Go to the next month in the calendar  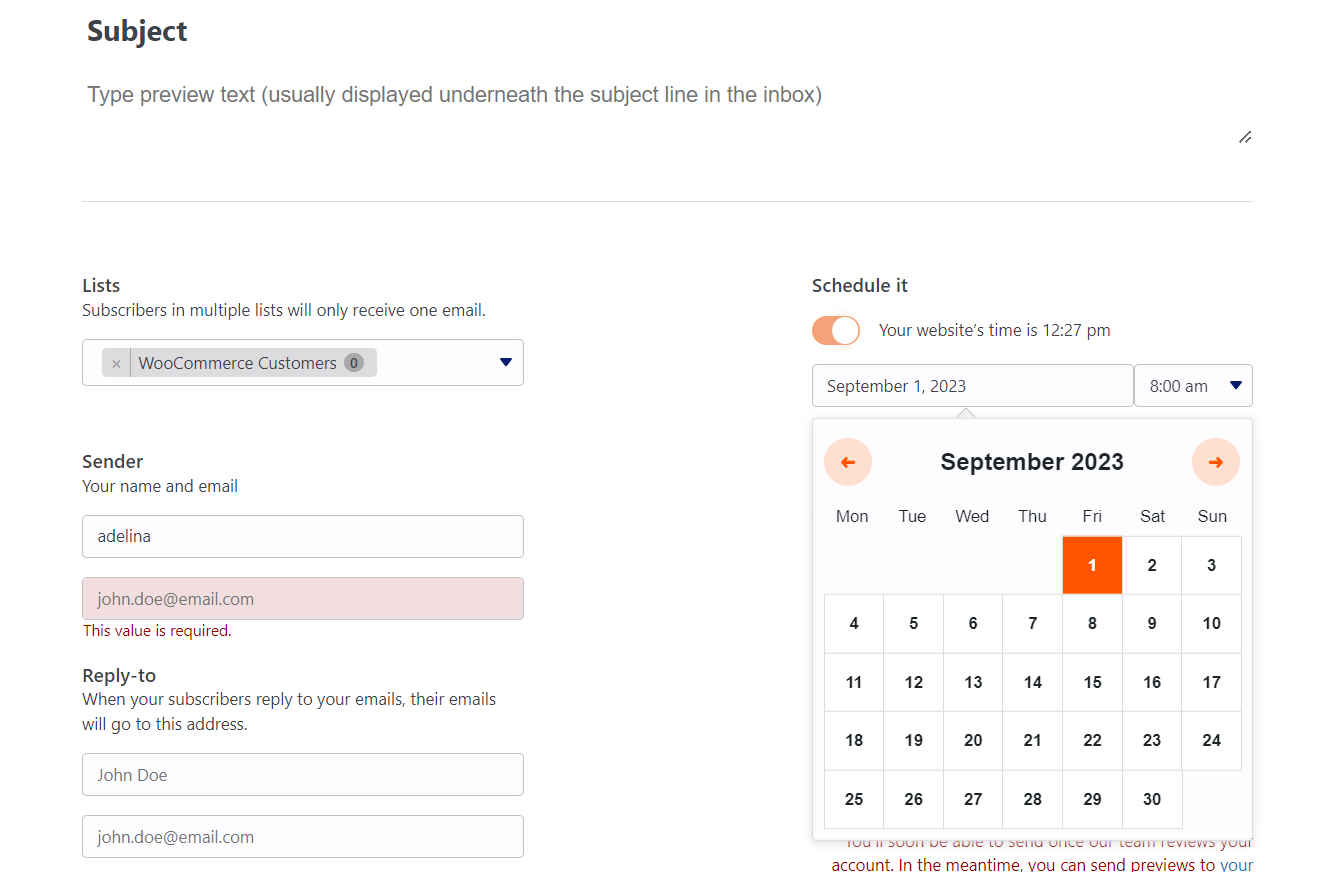1216,461
